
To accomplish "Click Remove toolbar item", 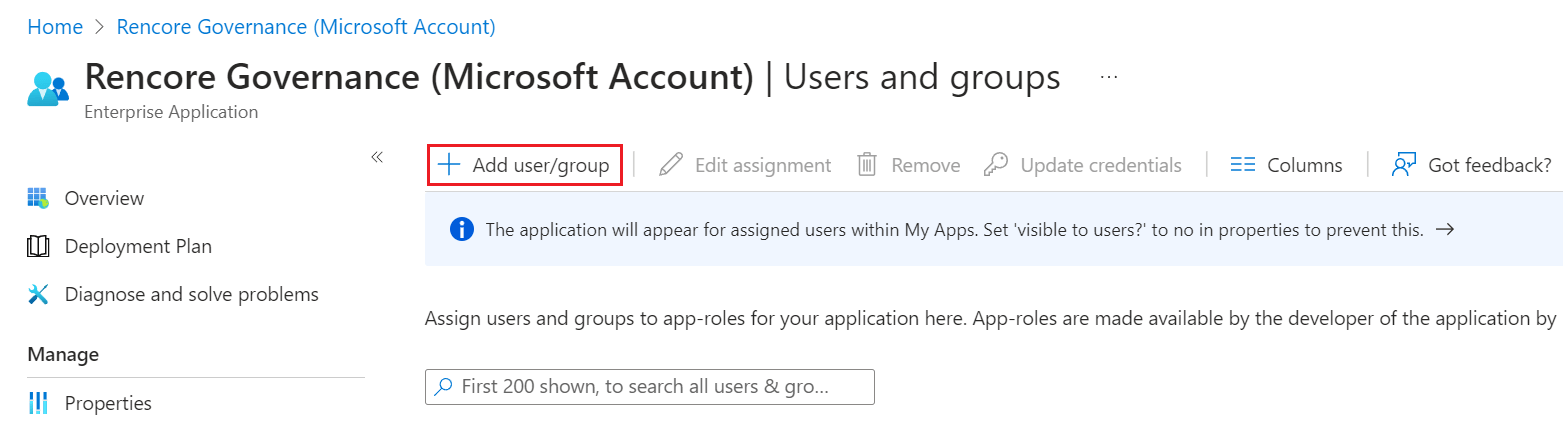I will coord(908,165).
